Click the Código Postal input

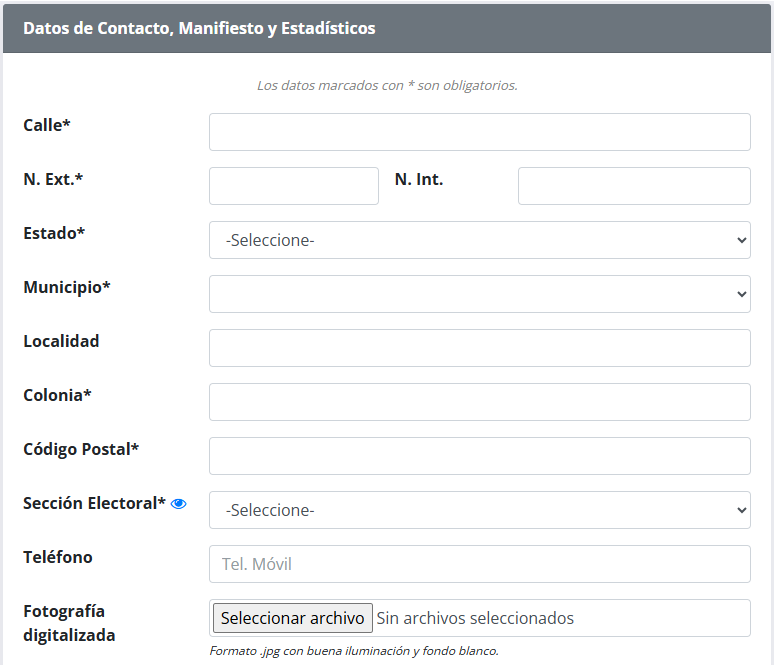pos(480,456)
